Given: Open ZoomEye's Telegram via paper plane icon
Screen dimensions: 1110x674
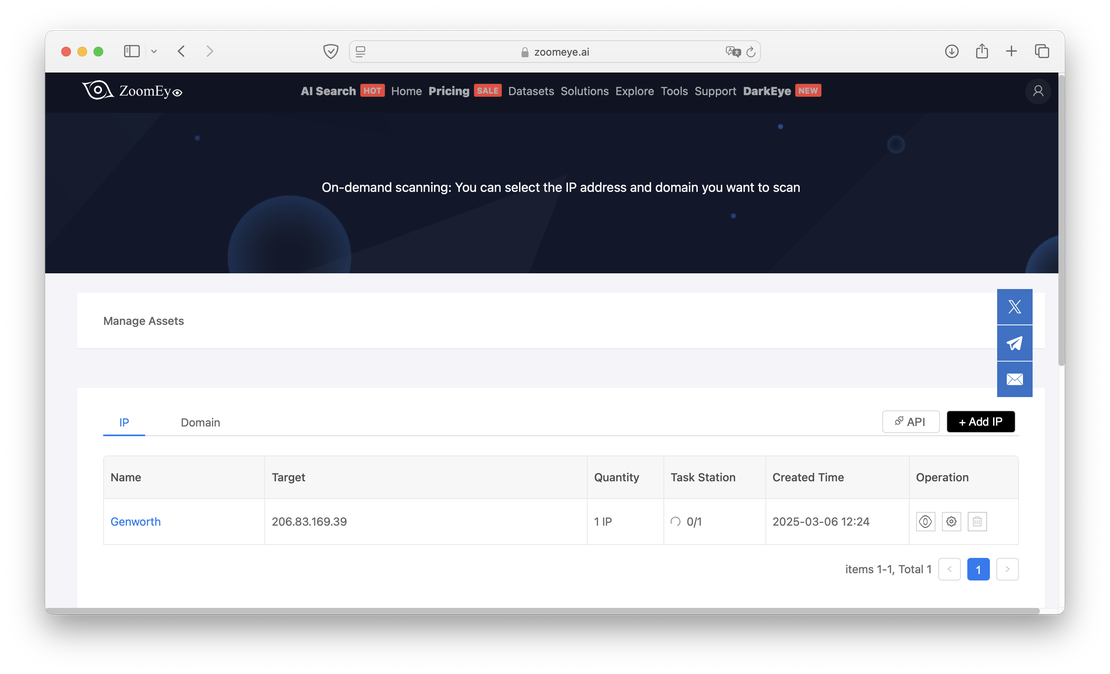Looking at the screenshot, I should (1014, 342).
